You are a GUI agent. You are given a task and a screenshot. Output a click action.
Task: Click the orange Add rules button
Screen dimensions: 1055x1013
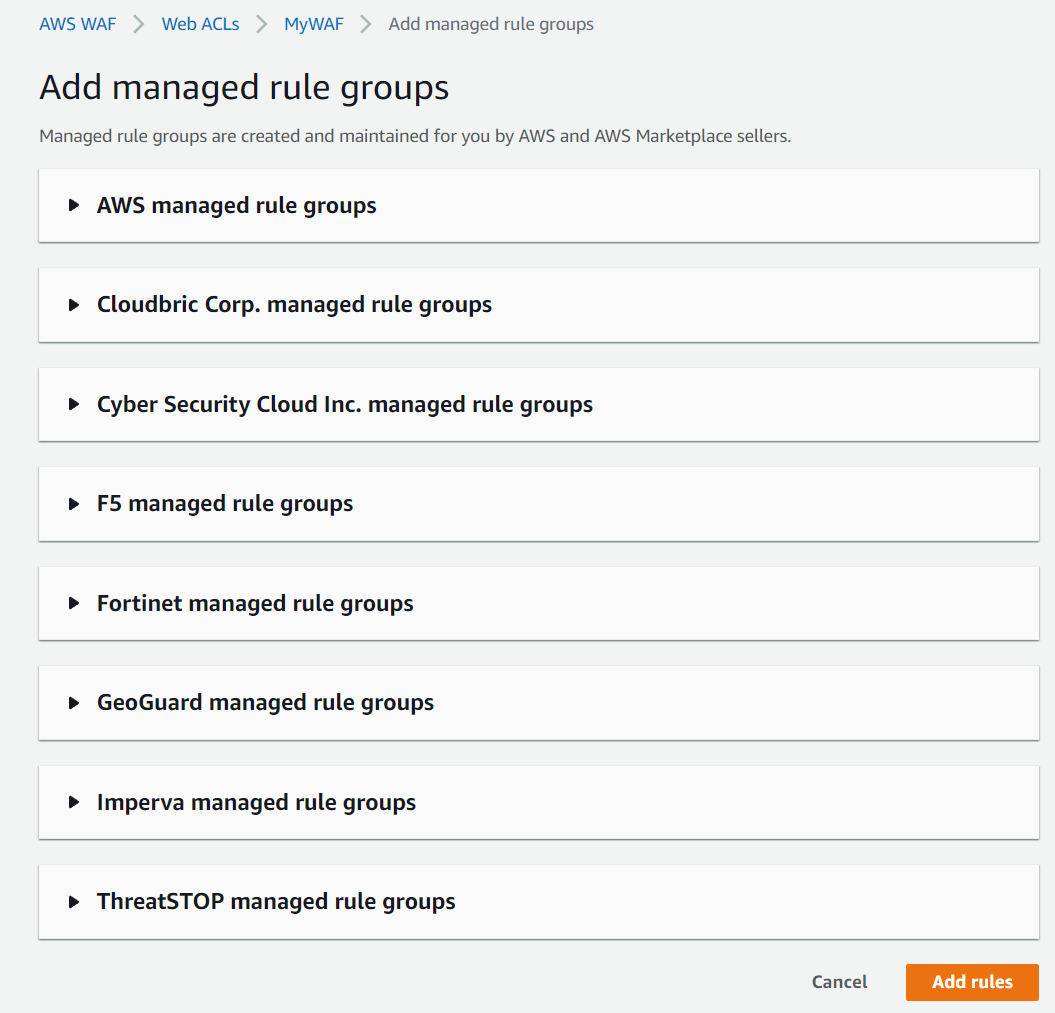coord(972,982)
